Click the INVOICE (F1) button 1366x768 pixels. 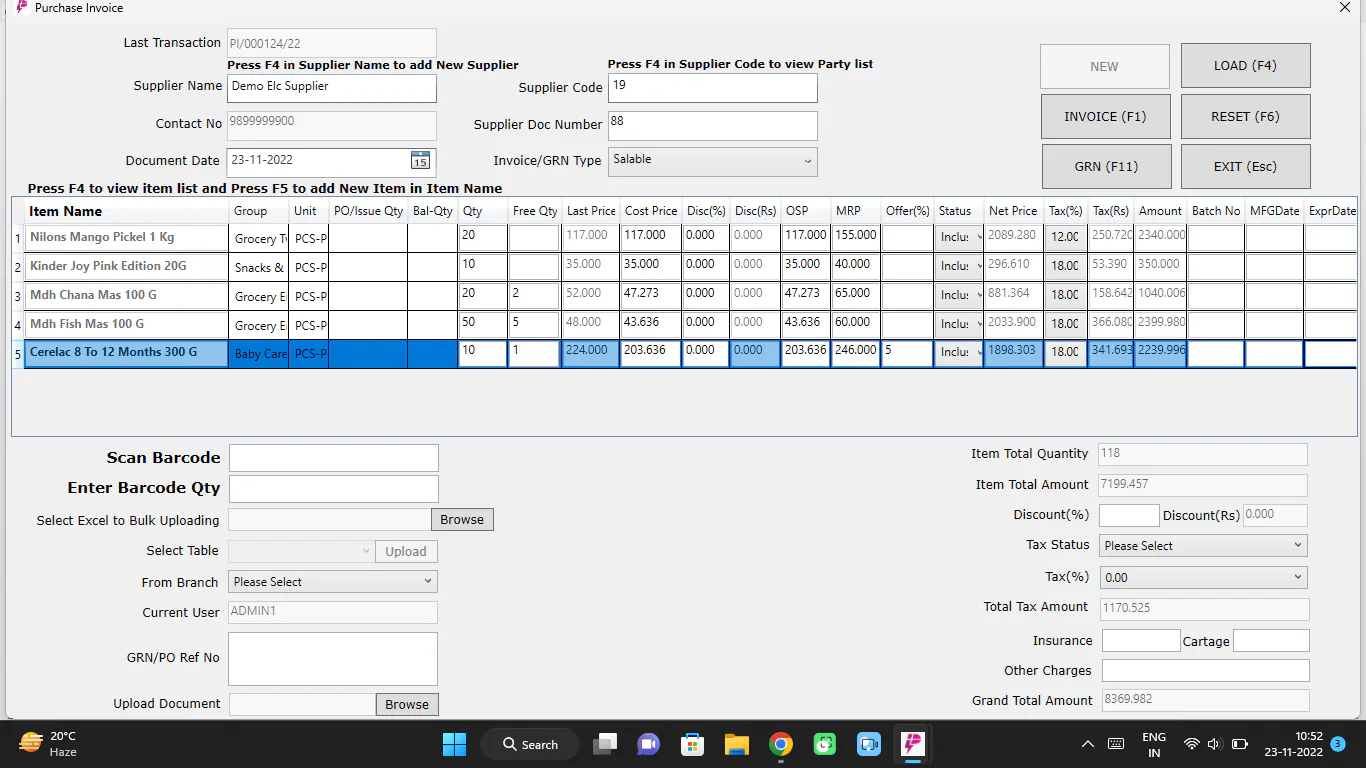pos(1105,116)
